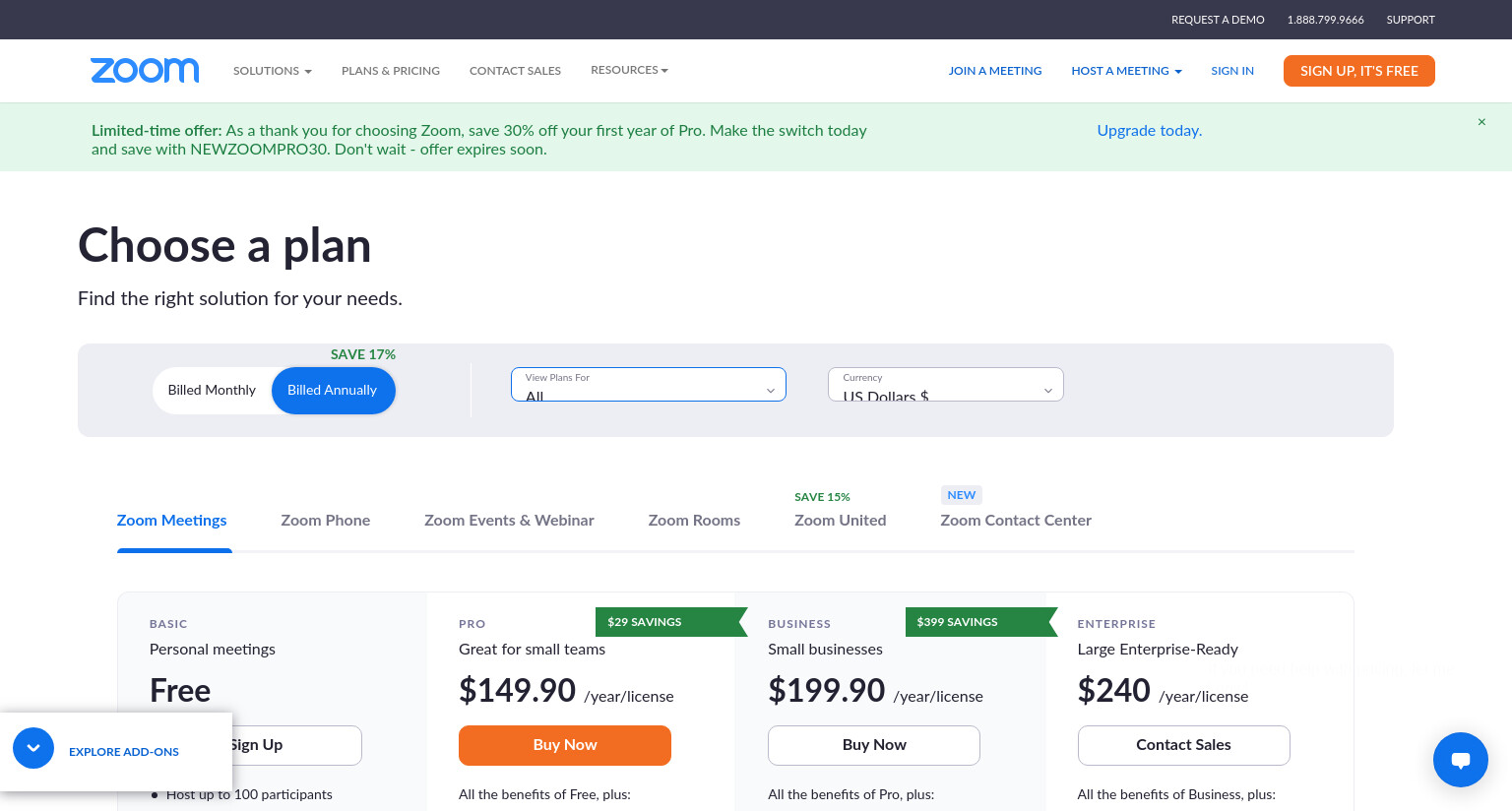
Task: Open the View Plans For dropdown
Action: click(649, 385)
